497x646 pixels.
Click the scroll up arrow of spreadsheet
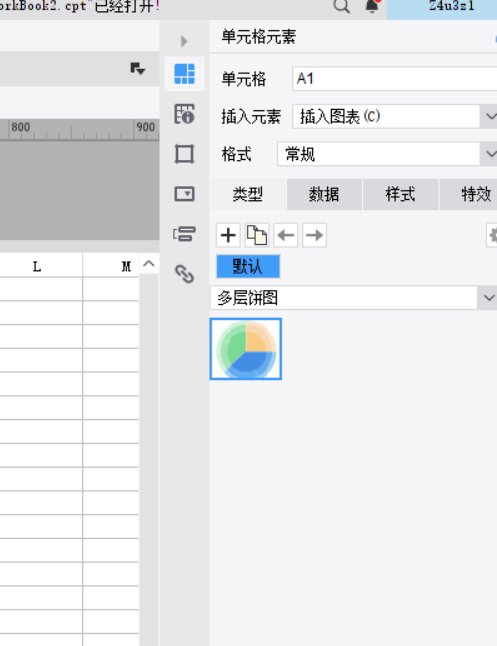pyautogui.click(x=149, y=264)
